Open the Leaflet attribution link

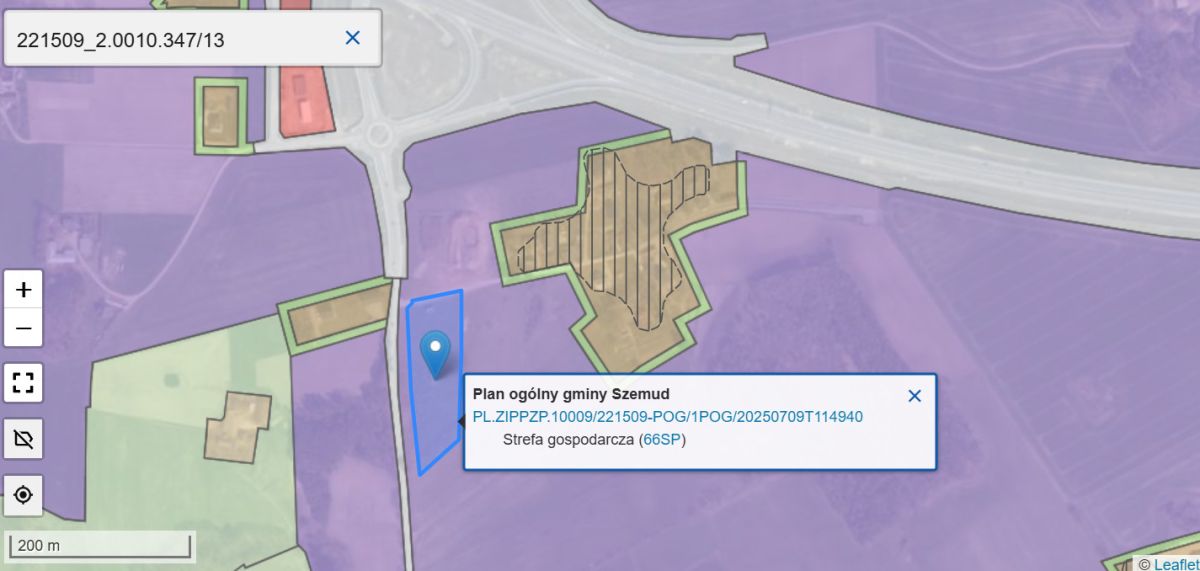point(1174,564)
